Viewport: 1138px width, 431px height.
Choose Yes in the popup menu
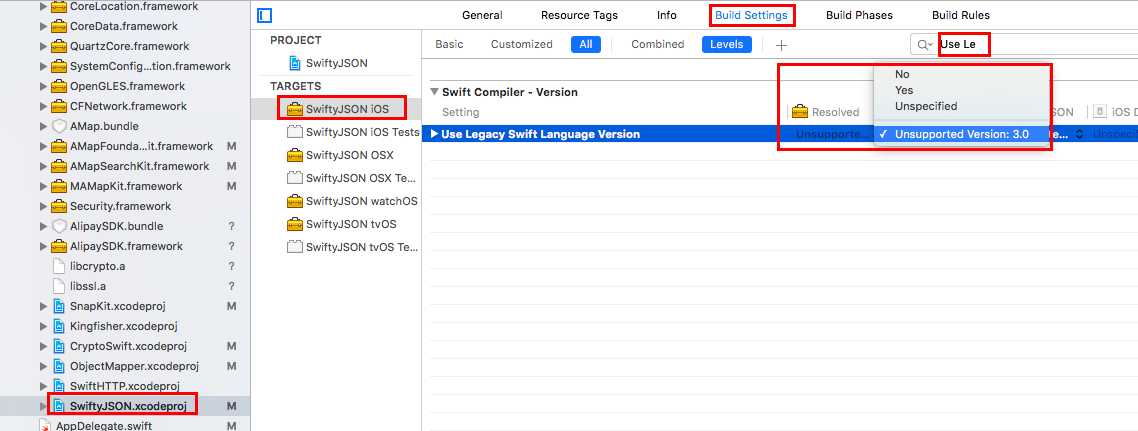(962, 90)
